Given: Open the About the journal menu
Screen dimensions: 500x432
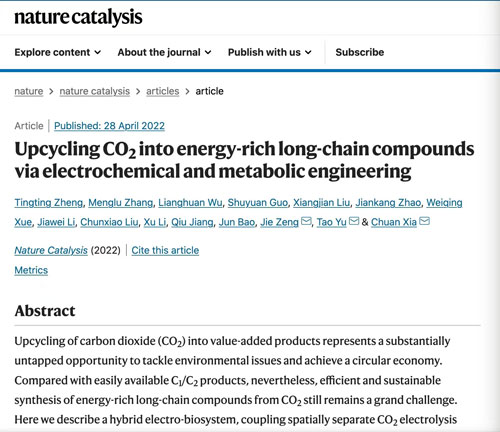Looking at the screenshot, I should [x=164, y=52].
